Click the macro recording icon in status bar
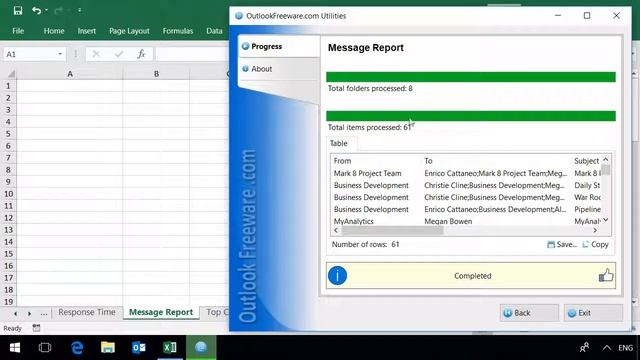The width and height of the screenshot is (640, 360). [x=36, y=328]
